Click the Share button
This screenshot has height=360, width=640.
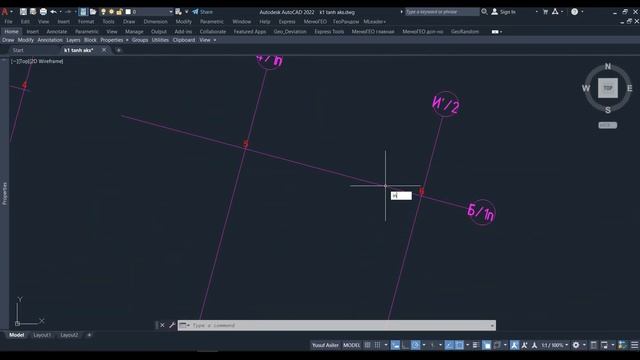click(x=202, y=12)
